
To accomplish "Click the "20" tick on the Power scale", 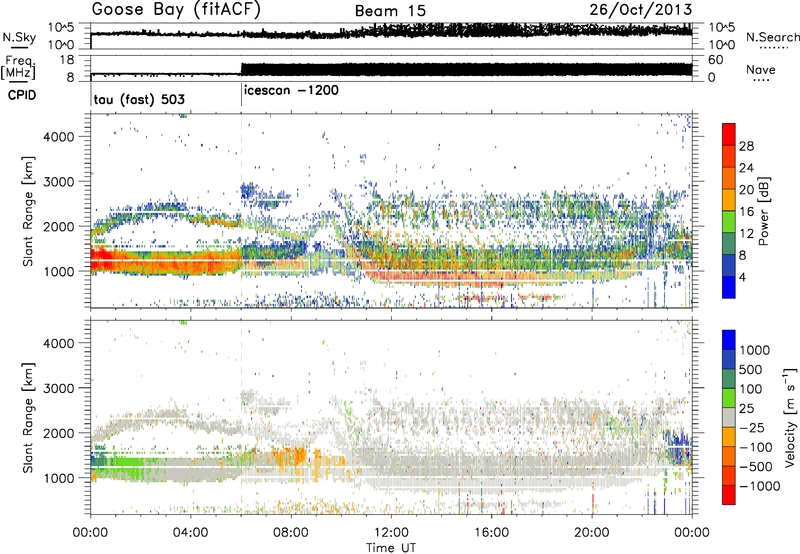I will 746,190.
